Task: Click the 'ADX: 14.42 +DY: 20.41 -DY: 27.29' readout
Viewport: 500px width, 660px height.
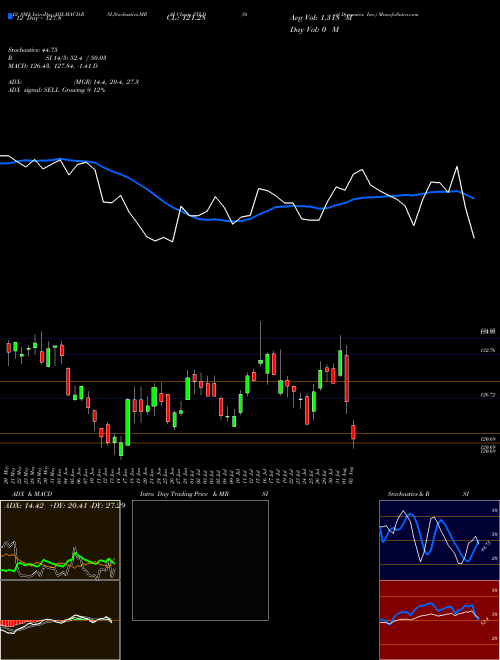Action: 64,506
